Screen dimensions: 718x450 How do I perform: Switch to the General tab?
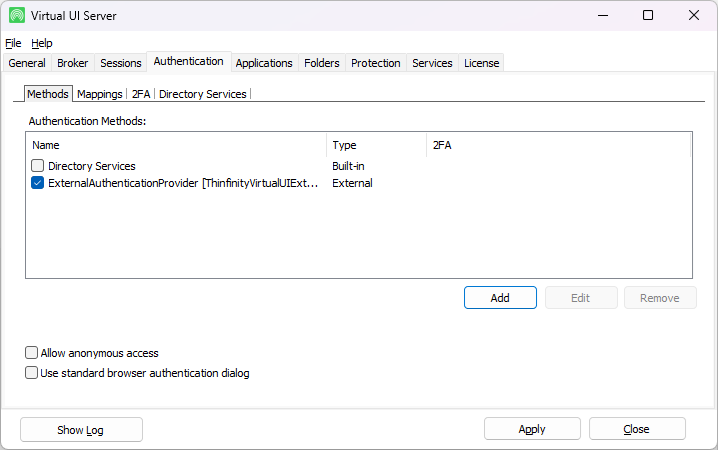coord(27,63)
